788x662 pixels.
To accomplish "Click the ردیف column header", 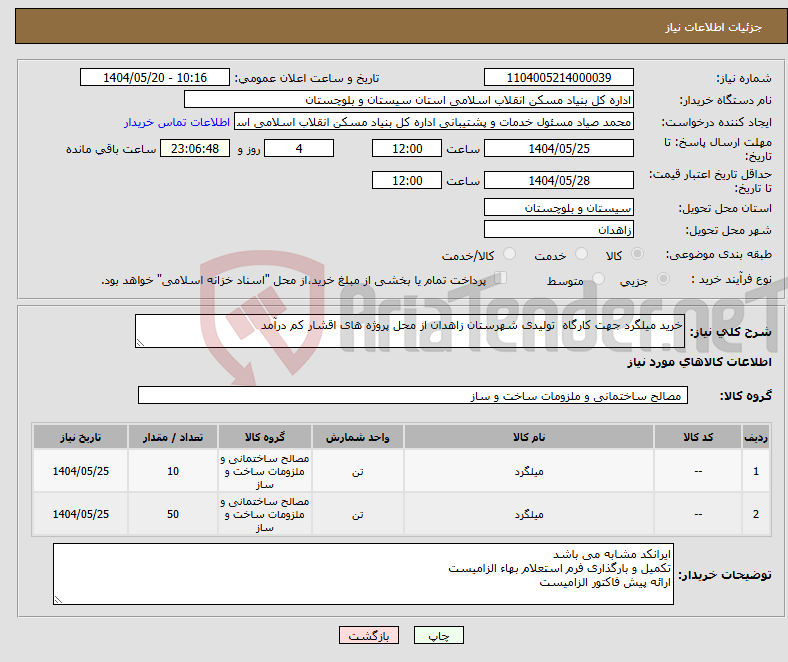I will pos(755,437).
